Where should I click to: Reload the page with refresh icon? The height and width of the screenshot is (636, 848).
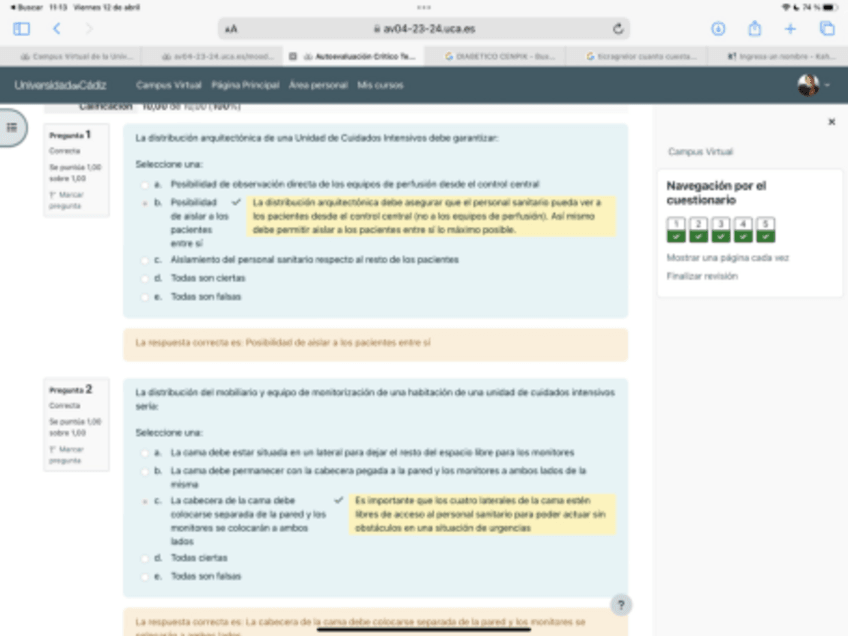(618, 29)
